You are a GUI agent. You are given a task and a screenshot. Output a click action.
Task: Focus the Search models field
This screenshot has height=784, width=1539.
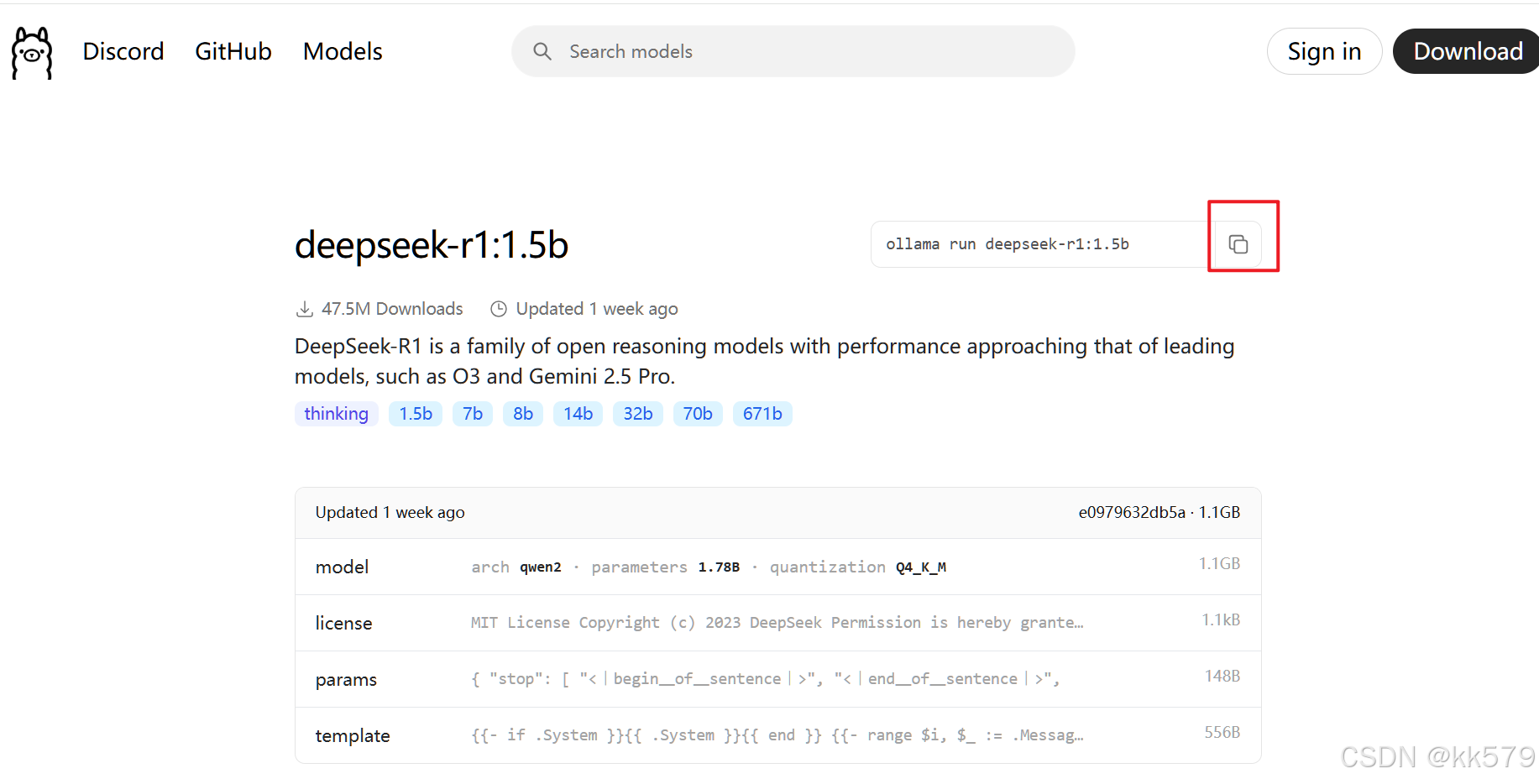[793, 51]
